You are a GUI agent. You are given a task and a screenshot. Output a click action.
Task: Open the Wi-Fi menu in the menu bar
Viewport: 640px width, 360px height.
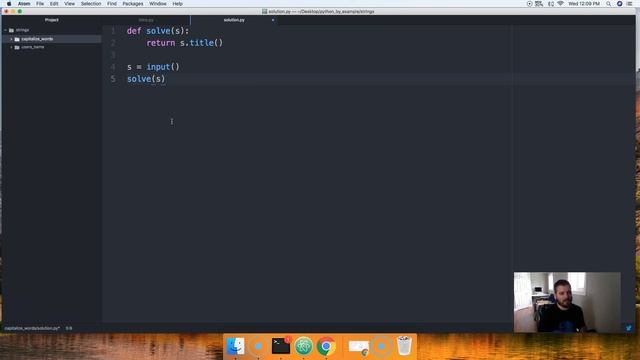point(560,4)
